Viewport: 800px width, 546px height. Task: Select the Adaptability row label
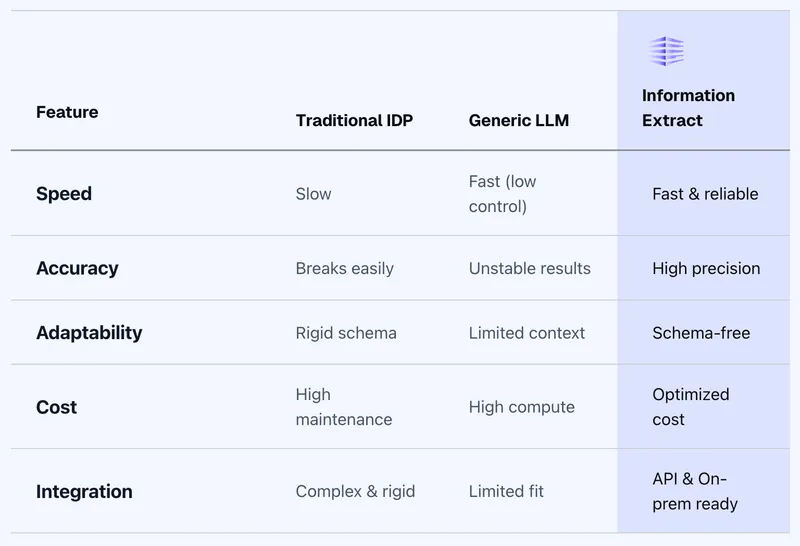pyautogui.click(x=89, y=333)
